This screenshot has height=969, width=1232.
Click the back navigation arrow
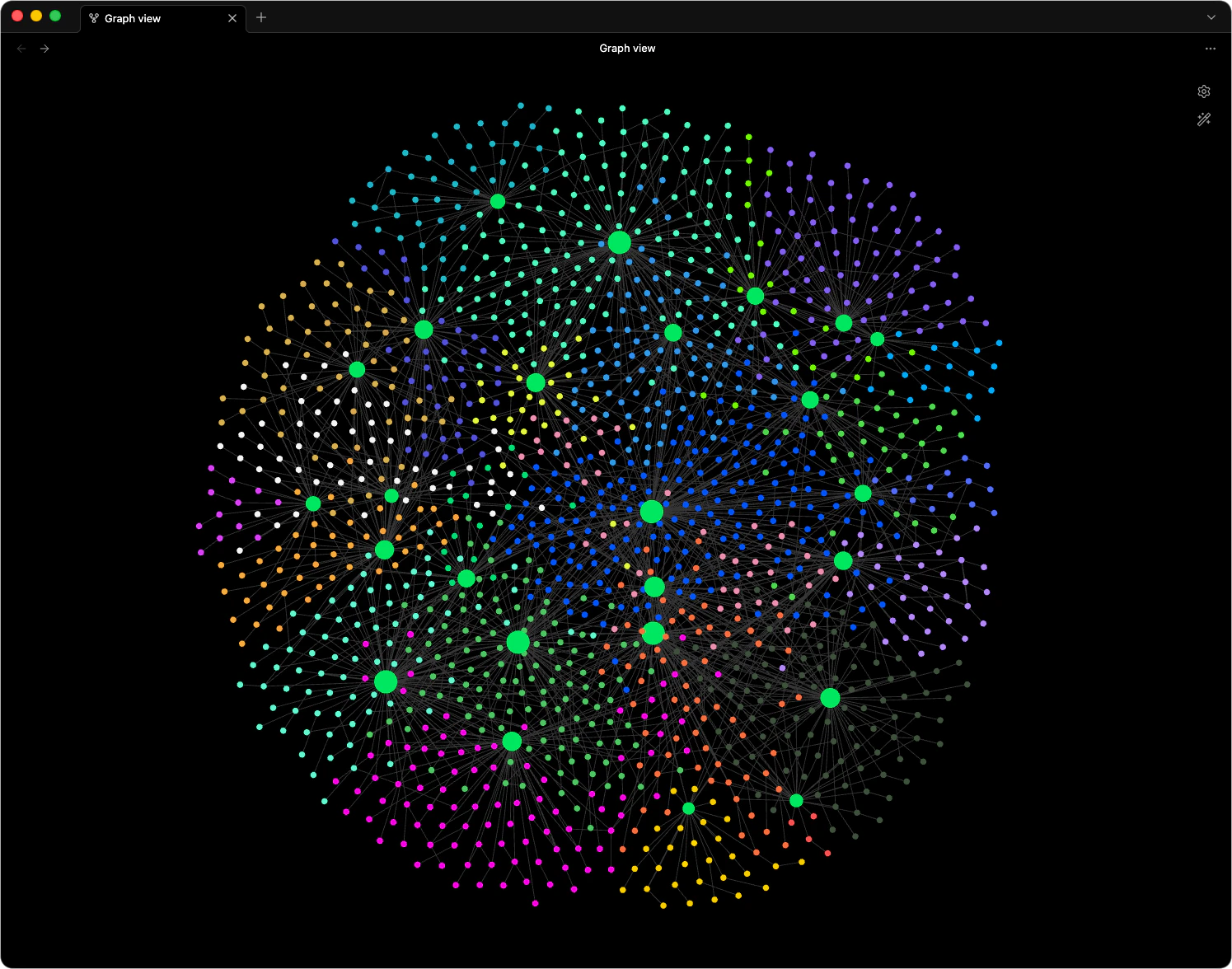(21, 49)
